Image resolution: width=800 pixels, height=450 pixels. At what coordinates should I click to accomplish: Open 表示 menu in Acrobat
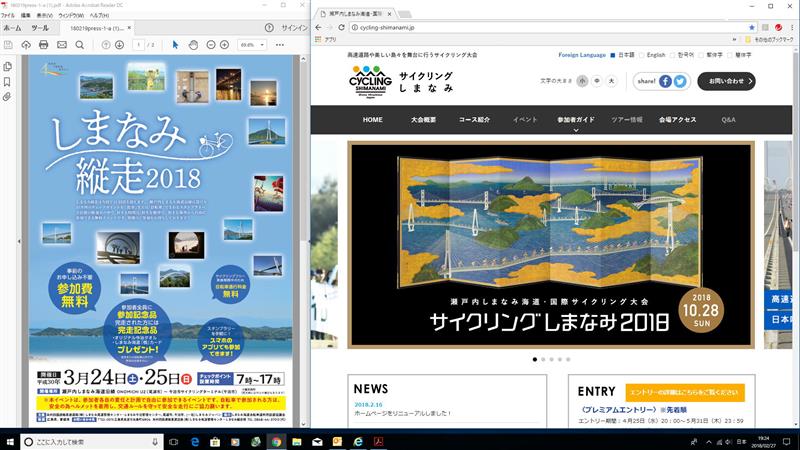(44, 16)
